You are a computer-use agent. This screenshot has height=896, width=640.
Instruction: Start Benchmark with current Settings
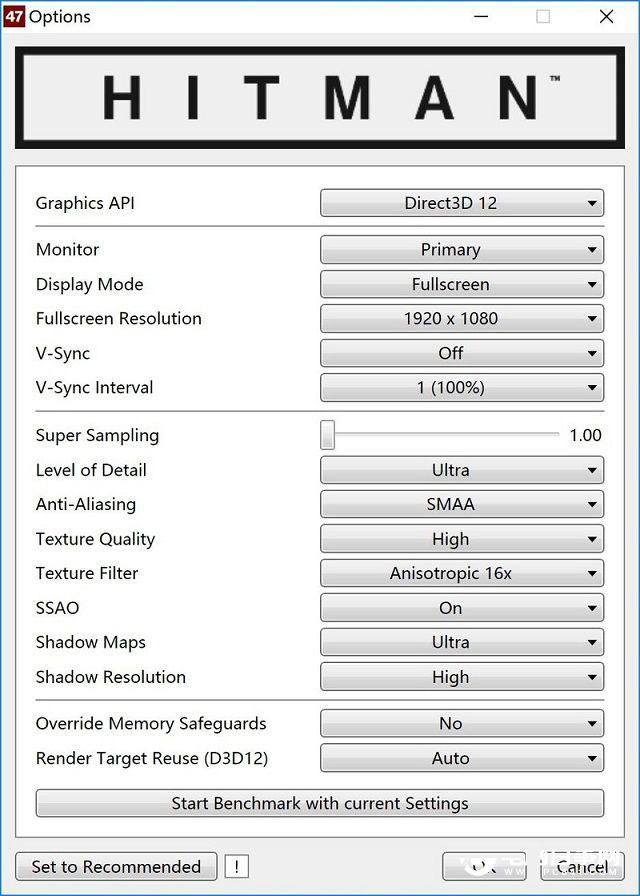pos(319,803)
